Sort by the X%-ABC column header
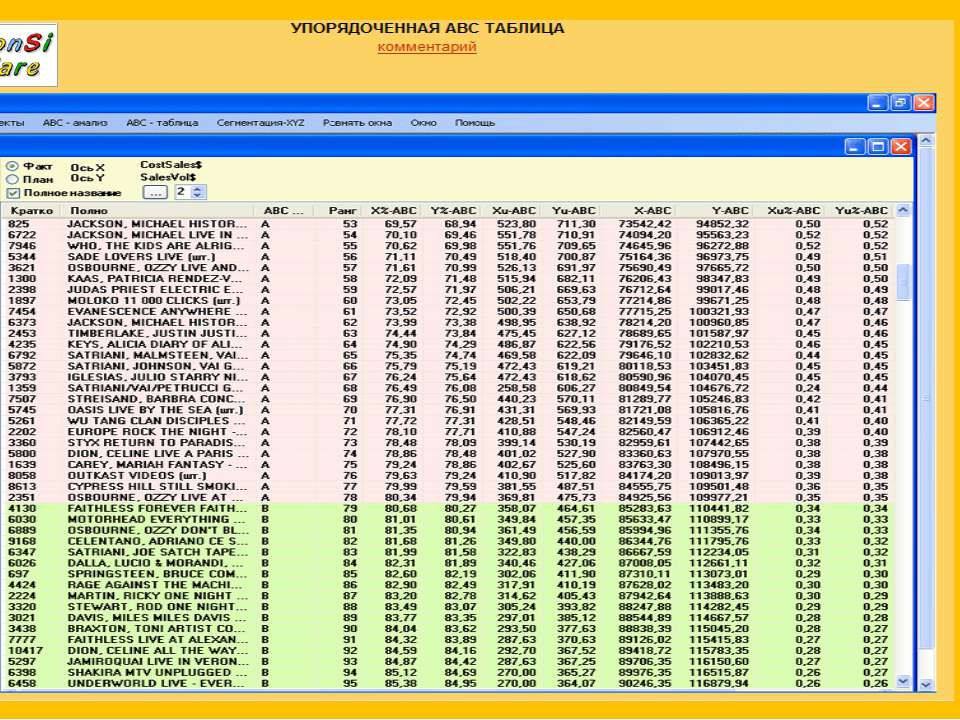Image resolution: width=960 pixels, height=720 pixels. click(392, 211)
